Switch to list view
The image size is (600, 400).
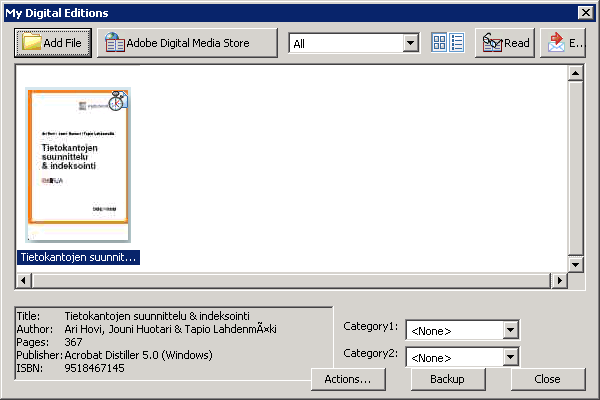tap(457, 43)
